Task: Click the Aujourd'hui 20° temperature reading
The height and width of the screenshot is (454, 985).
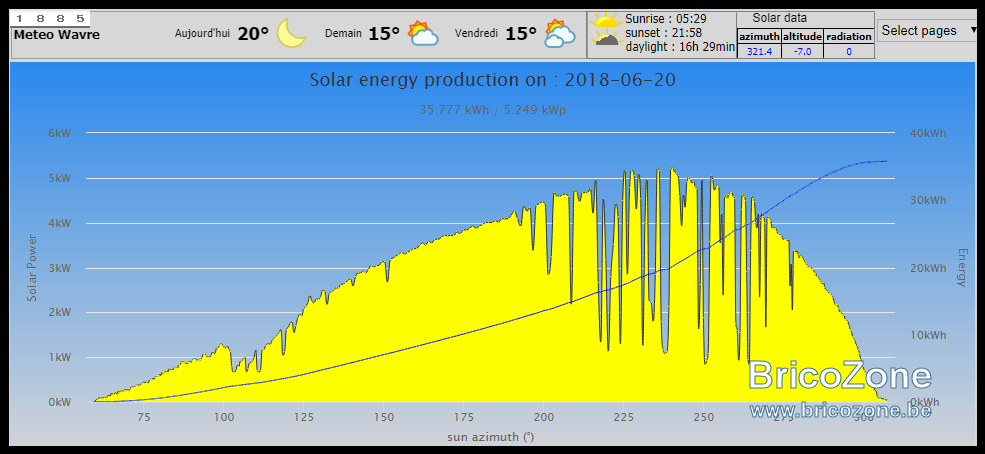Action: [x=253, y=33]
